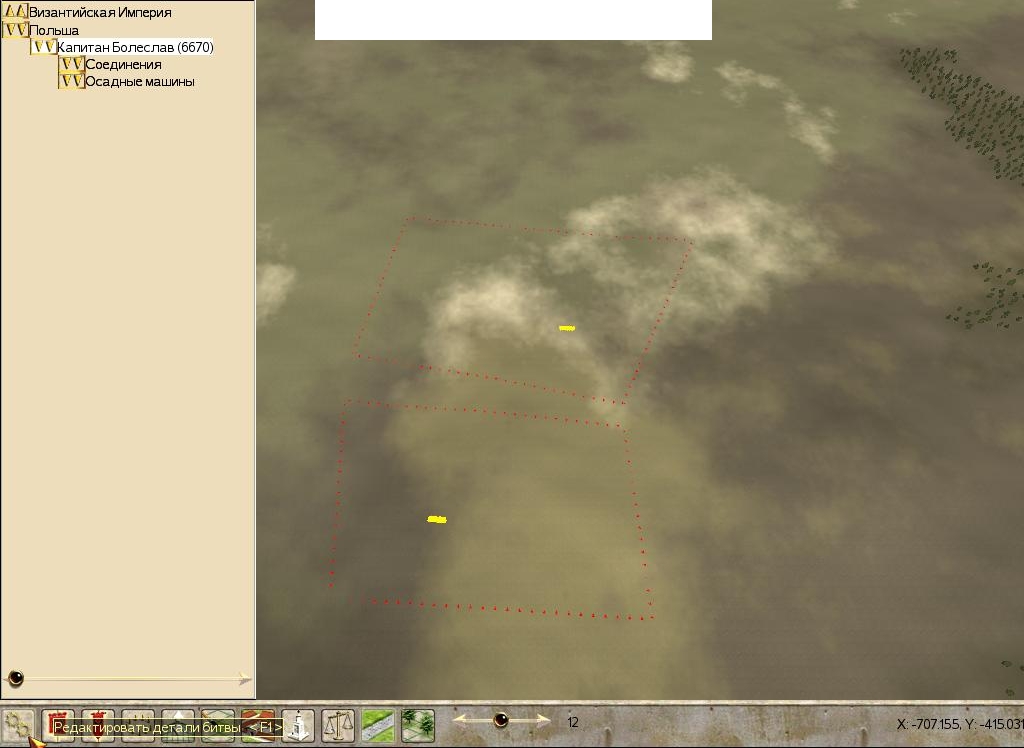This screenshot has height=748, width=1024.
Task: Collapse the Капитан Болеслав army node
Action: 43,47
